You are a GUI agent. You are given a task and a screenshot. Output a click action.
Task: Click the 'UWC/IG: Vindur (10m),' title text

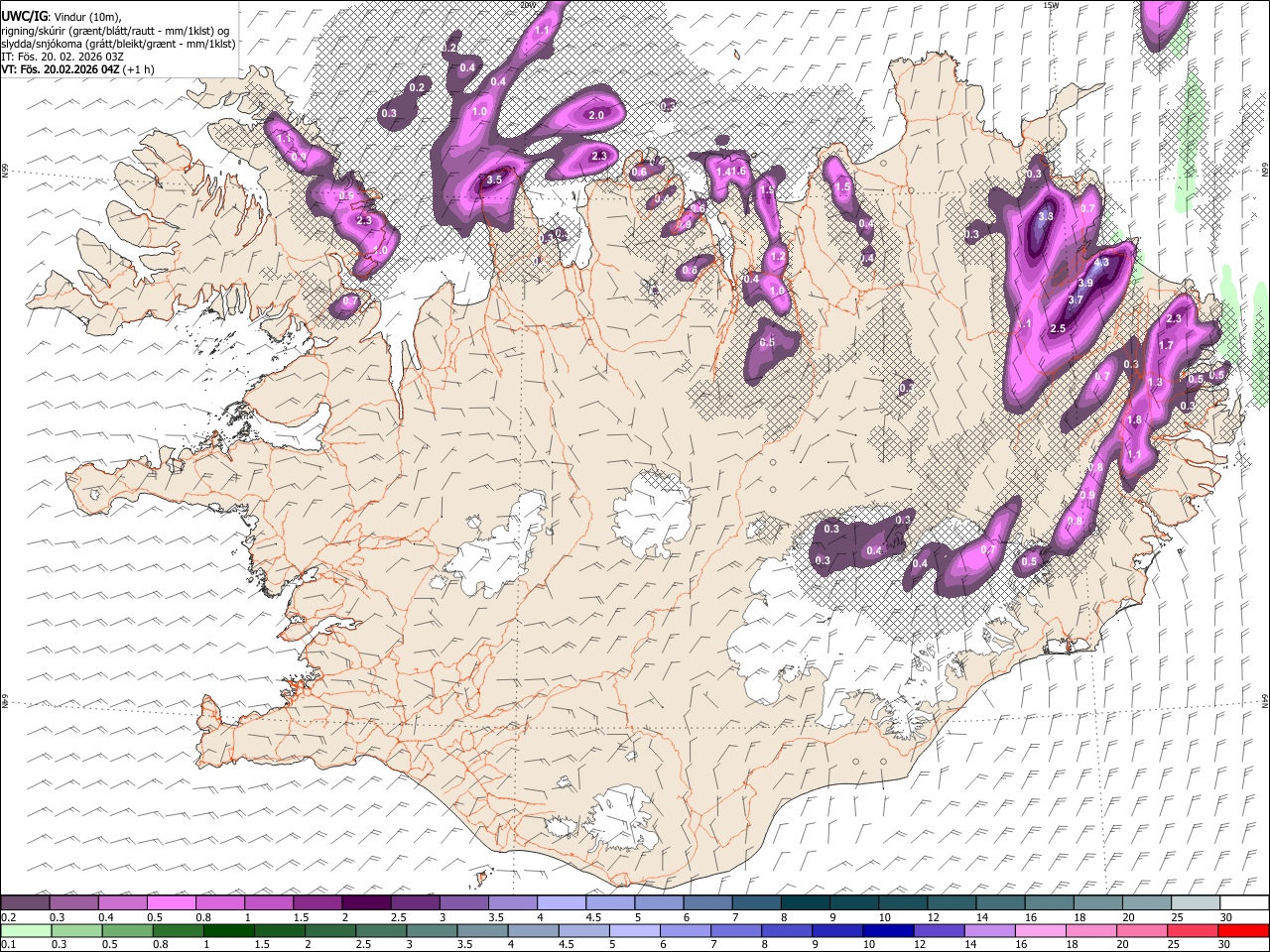coord(62,17)
